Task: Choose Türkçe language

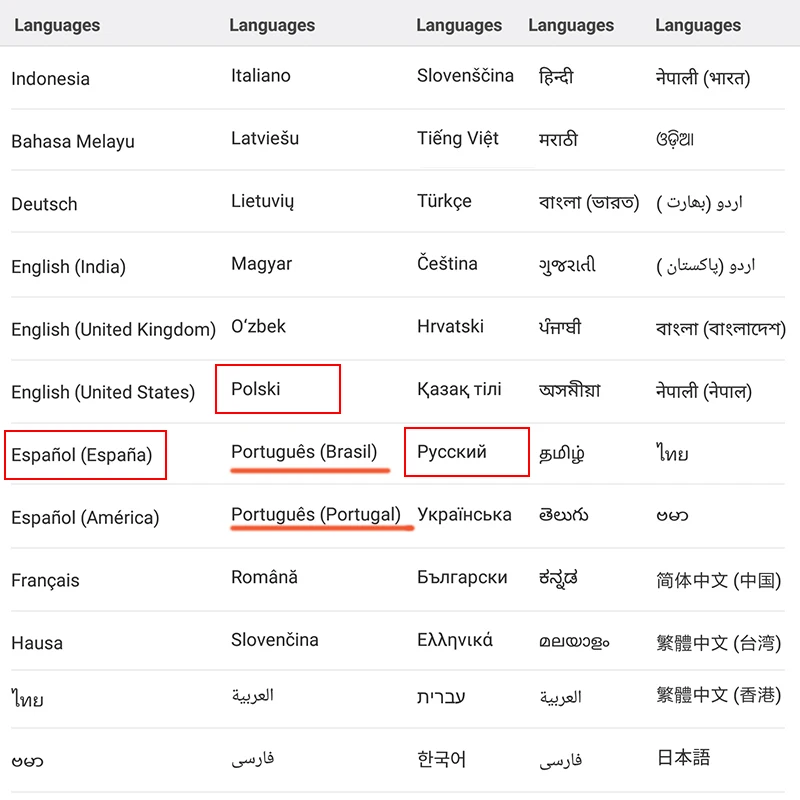Action: pos(444,201)
